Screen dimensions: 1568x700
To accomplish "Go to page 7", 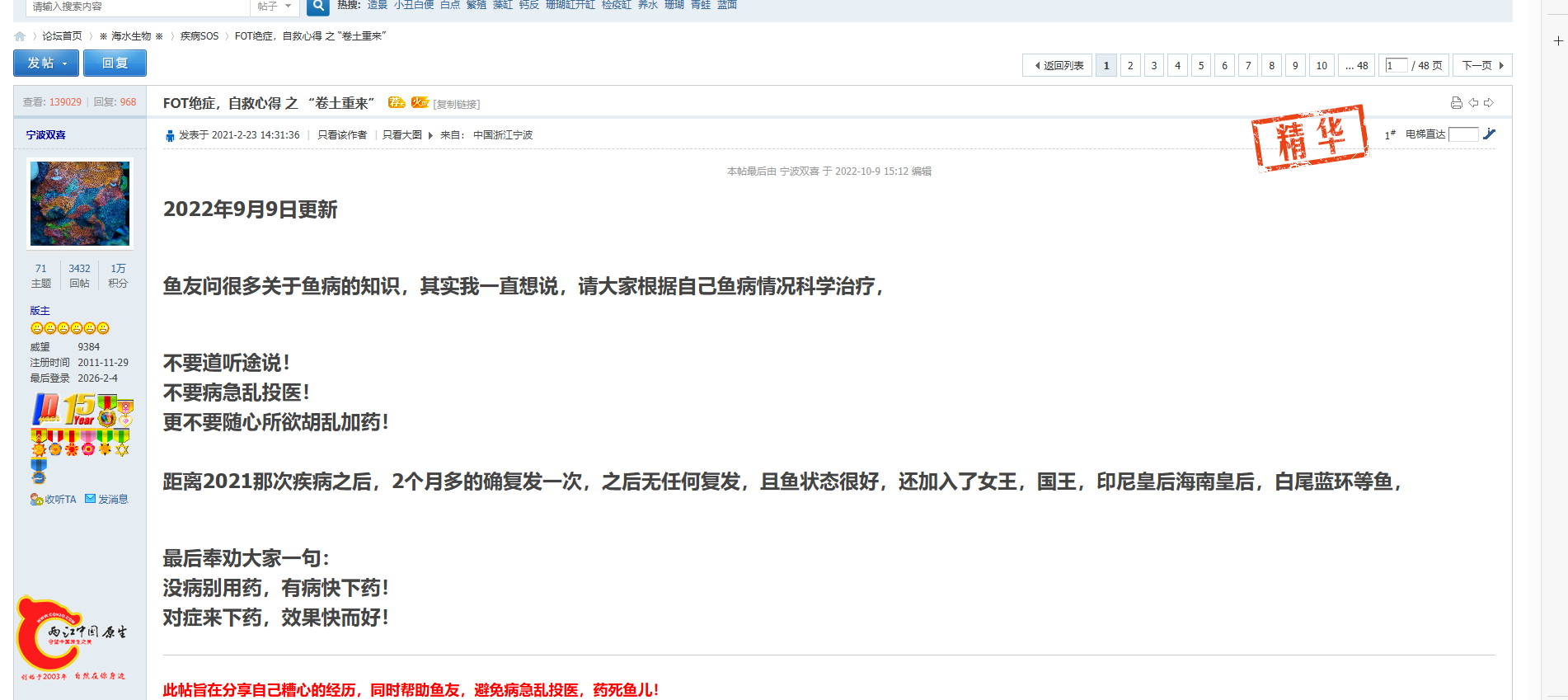I will [1248, 65].
